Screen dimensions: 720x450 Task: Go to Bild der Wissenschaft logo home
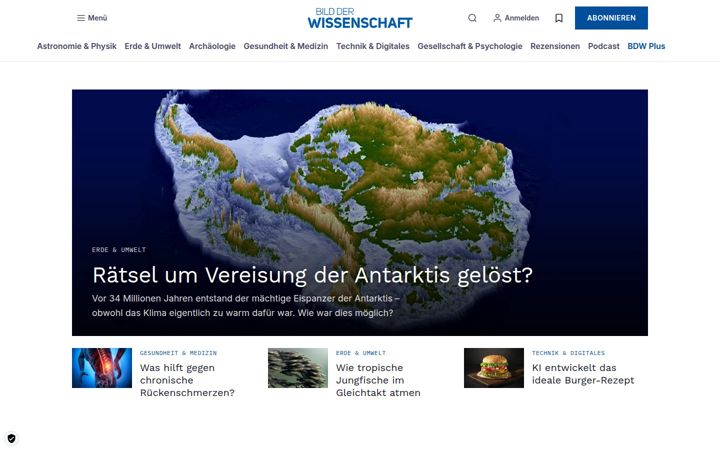coord(360,18)
